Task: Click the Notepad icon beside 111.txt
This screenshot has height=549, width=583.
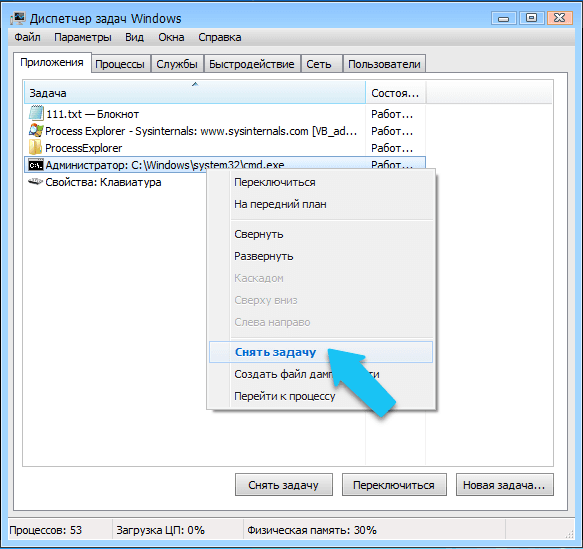Action: click(36, 113)
